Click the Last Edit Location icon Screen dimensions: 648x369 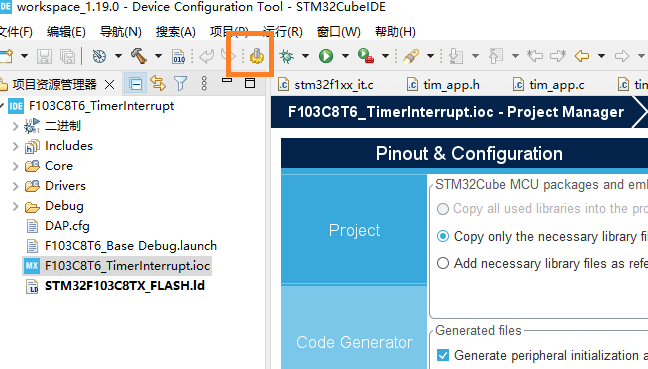535,56
